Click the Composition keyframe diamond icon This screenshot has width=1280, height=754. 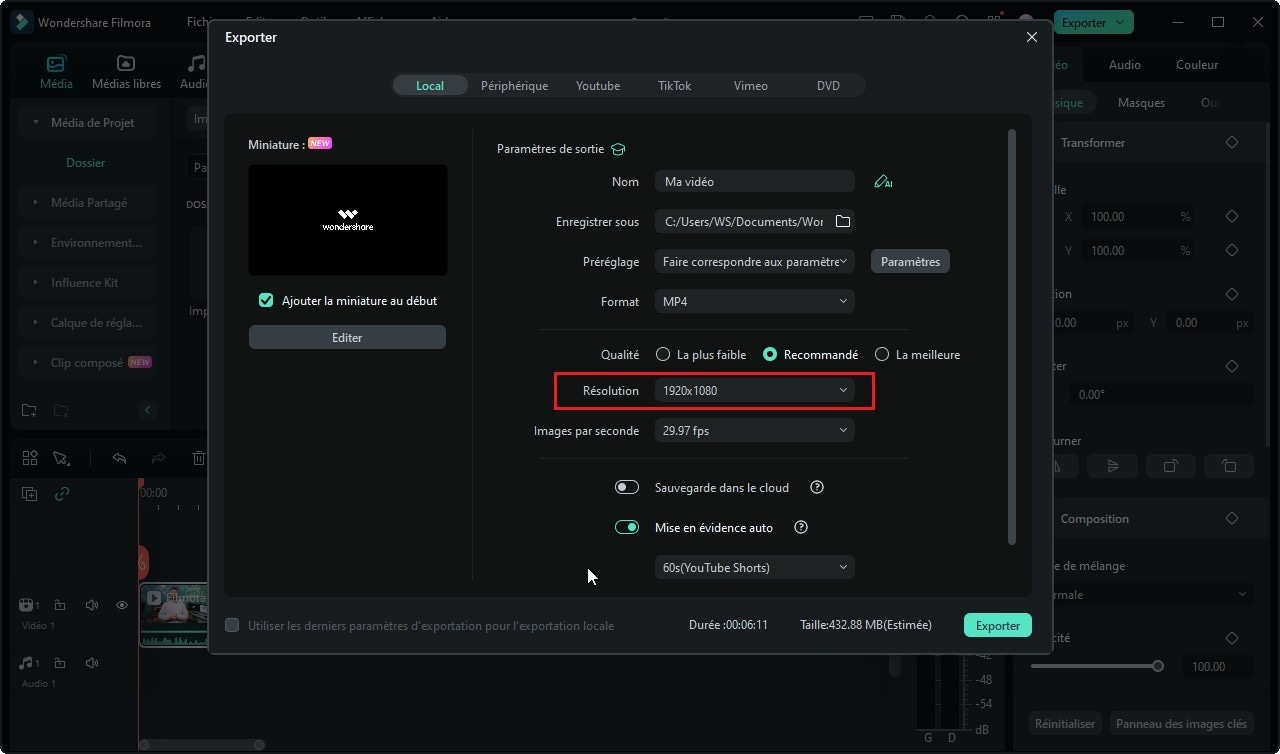(x=1232, y=519)
